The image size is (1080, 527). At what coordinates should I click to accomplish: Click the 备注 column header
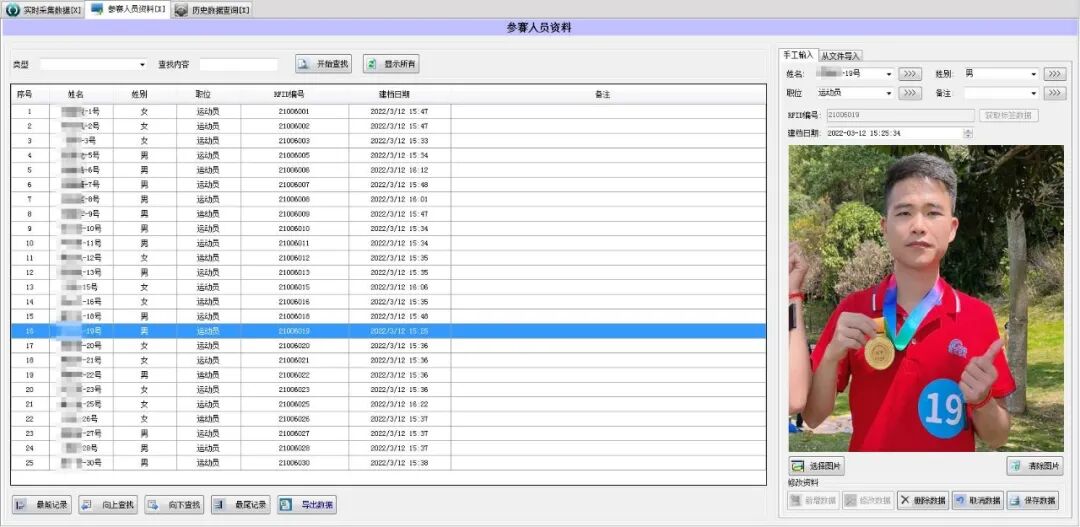(603, 94)
